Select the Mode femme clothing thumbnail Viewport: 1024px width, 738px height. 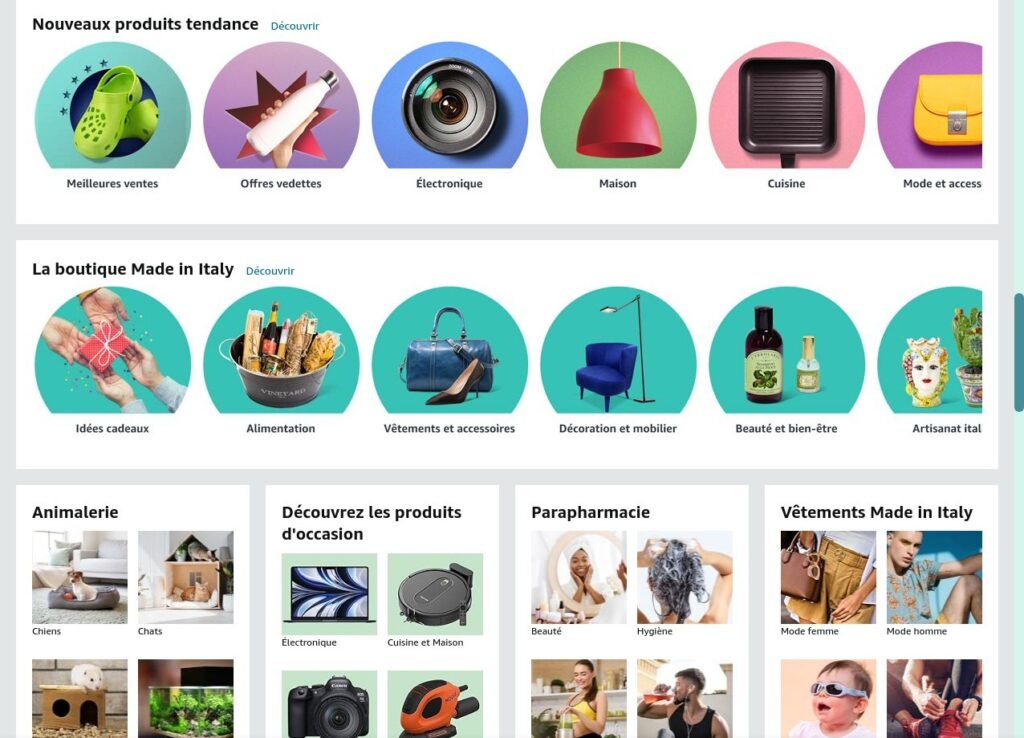pyautogui.click(x=828, y=577)
